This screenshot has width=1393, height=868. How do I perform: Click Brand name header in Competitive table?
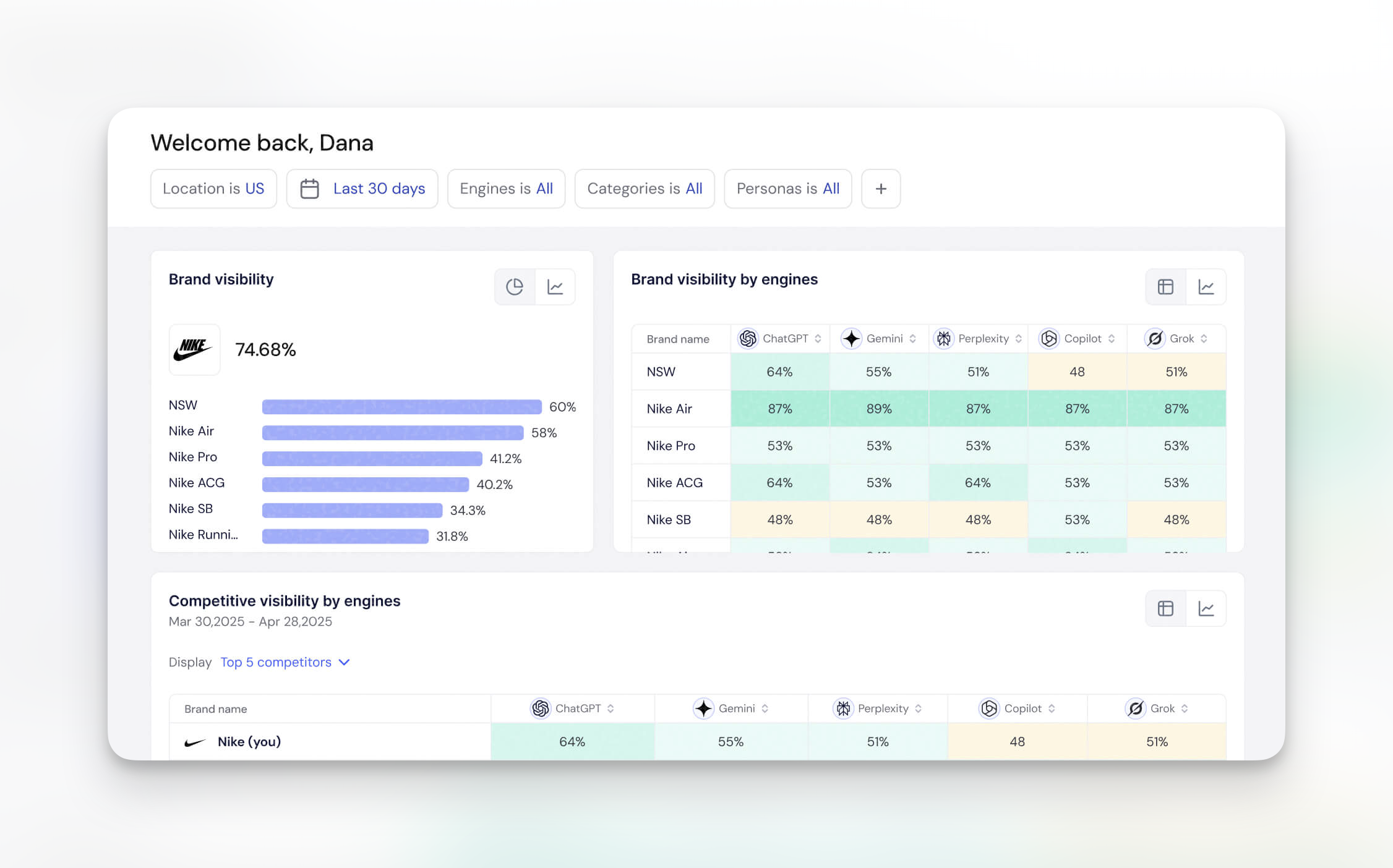click(x=215, y=709)
